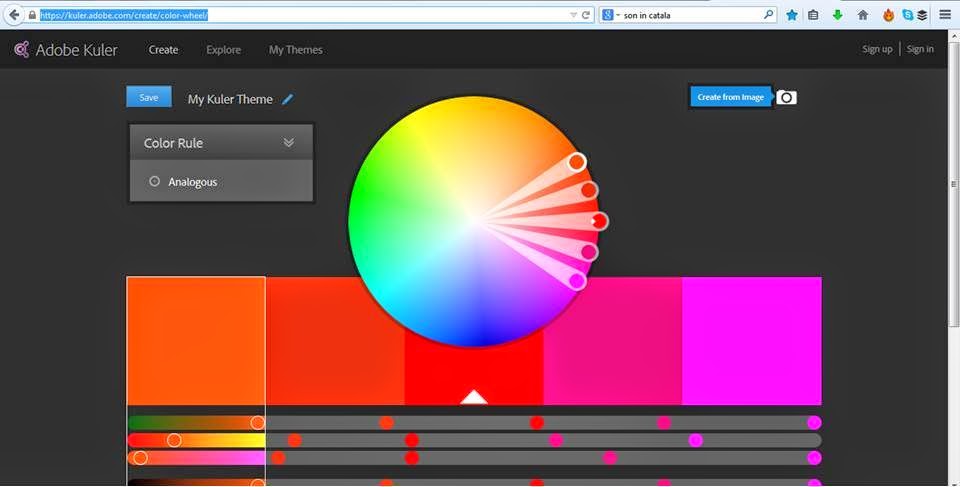960x487 pixels.
Task: Click the browser home icon
Action: [x=863, y=15]
